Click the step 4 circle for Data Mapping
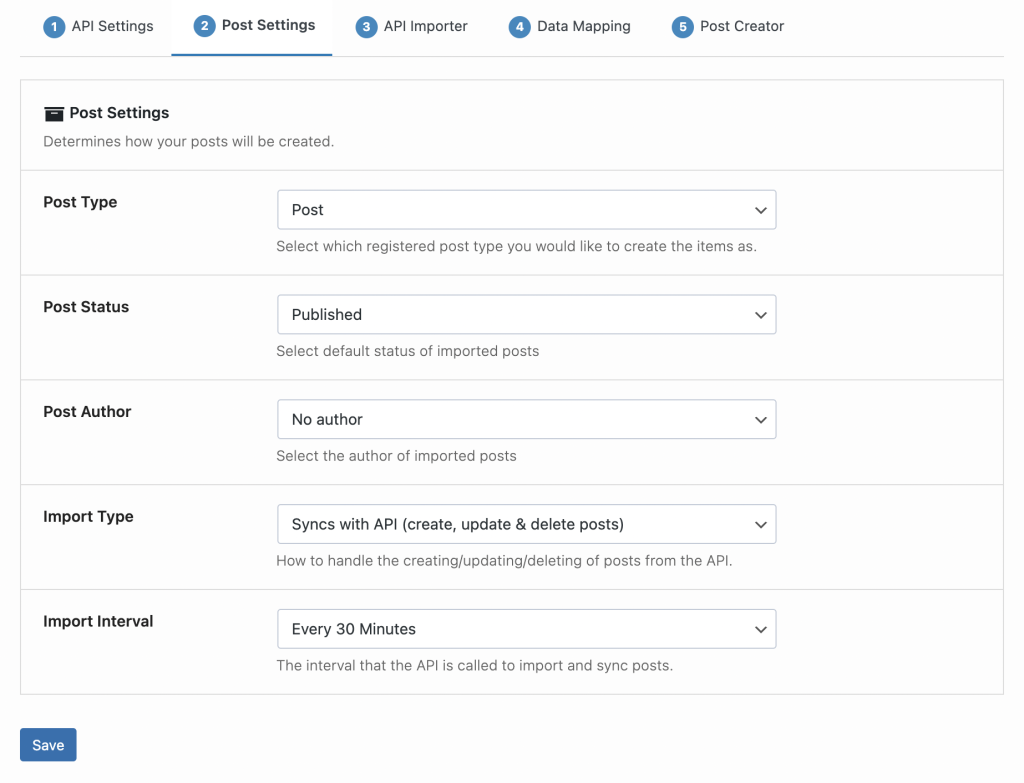 pos(519,26)
